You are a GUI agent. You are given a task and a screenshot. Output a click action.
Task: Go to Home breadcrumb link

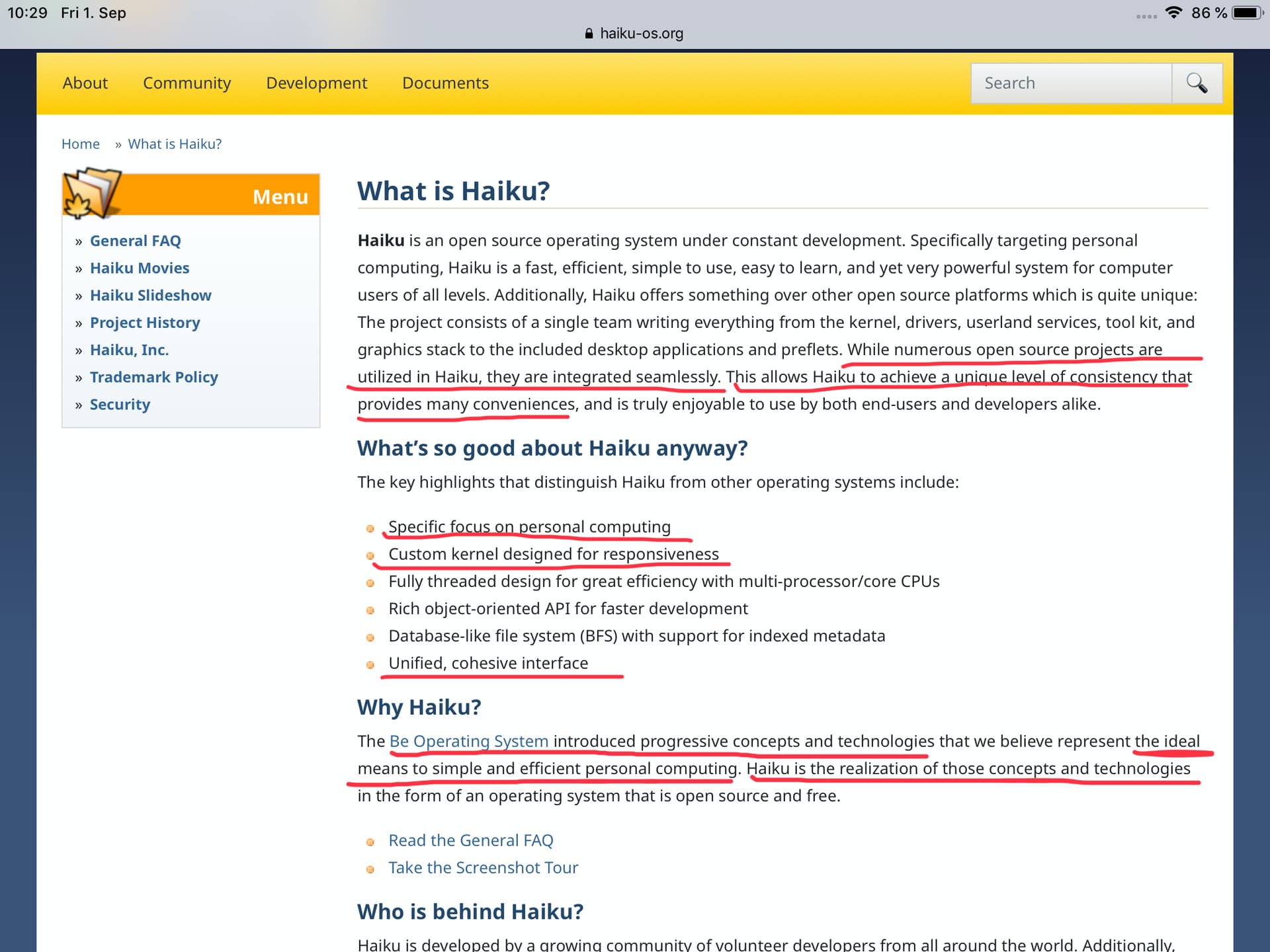click(81, 144)
